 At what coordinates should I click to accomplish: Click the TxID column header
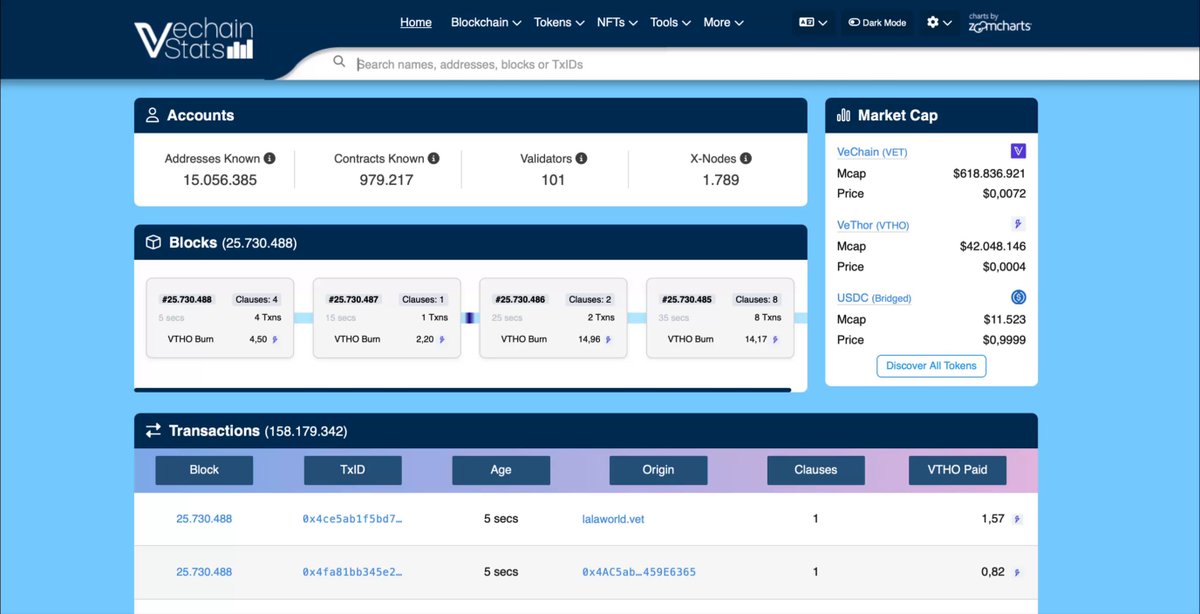[x=352, y=470]
